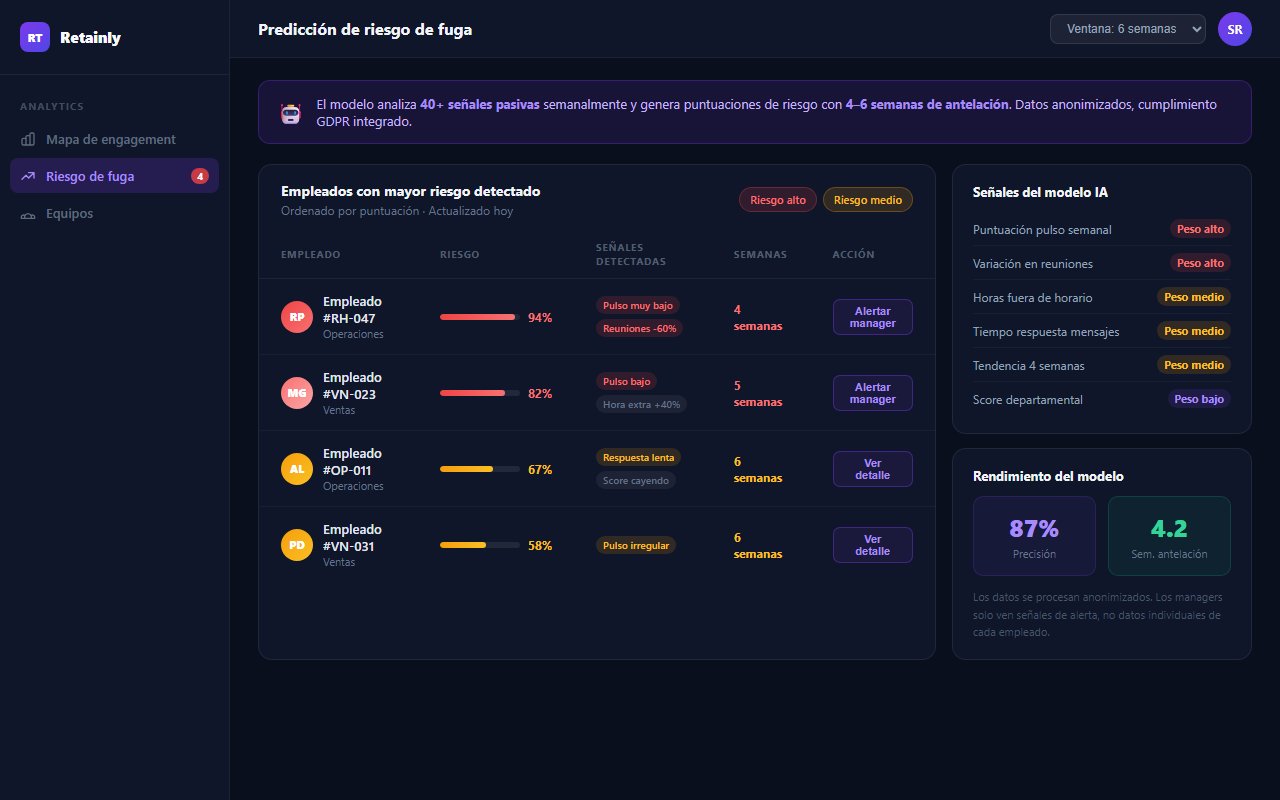Toggle the Riesgo alto filter
This screenshot has height=800, width=1280.
[x=778, y=200]
